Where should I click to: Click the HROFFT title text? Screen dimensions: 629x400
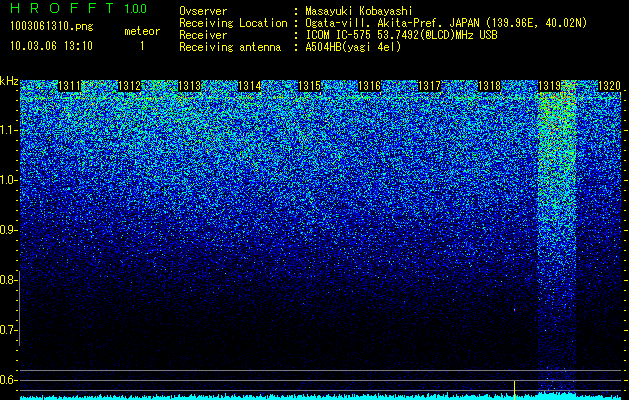tap(62, 8)
